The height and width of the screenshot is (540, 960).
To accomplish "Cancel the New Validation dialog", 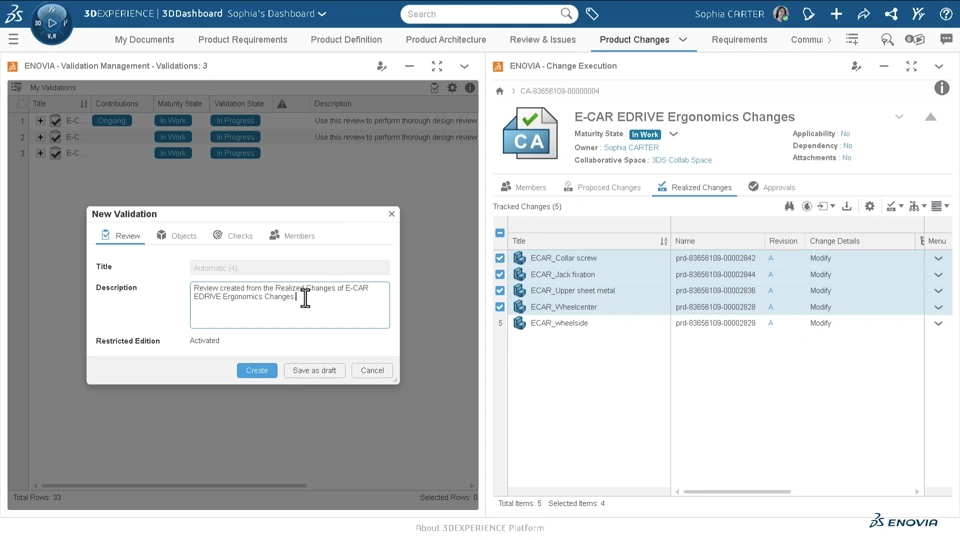I will [x=372, y=370].
